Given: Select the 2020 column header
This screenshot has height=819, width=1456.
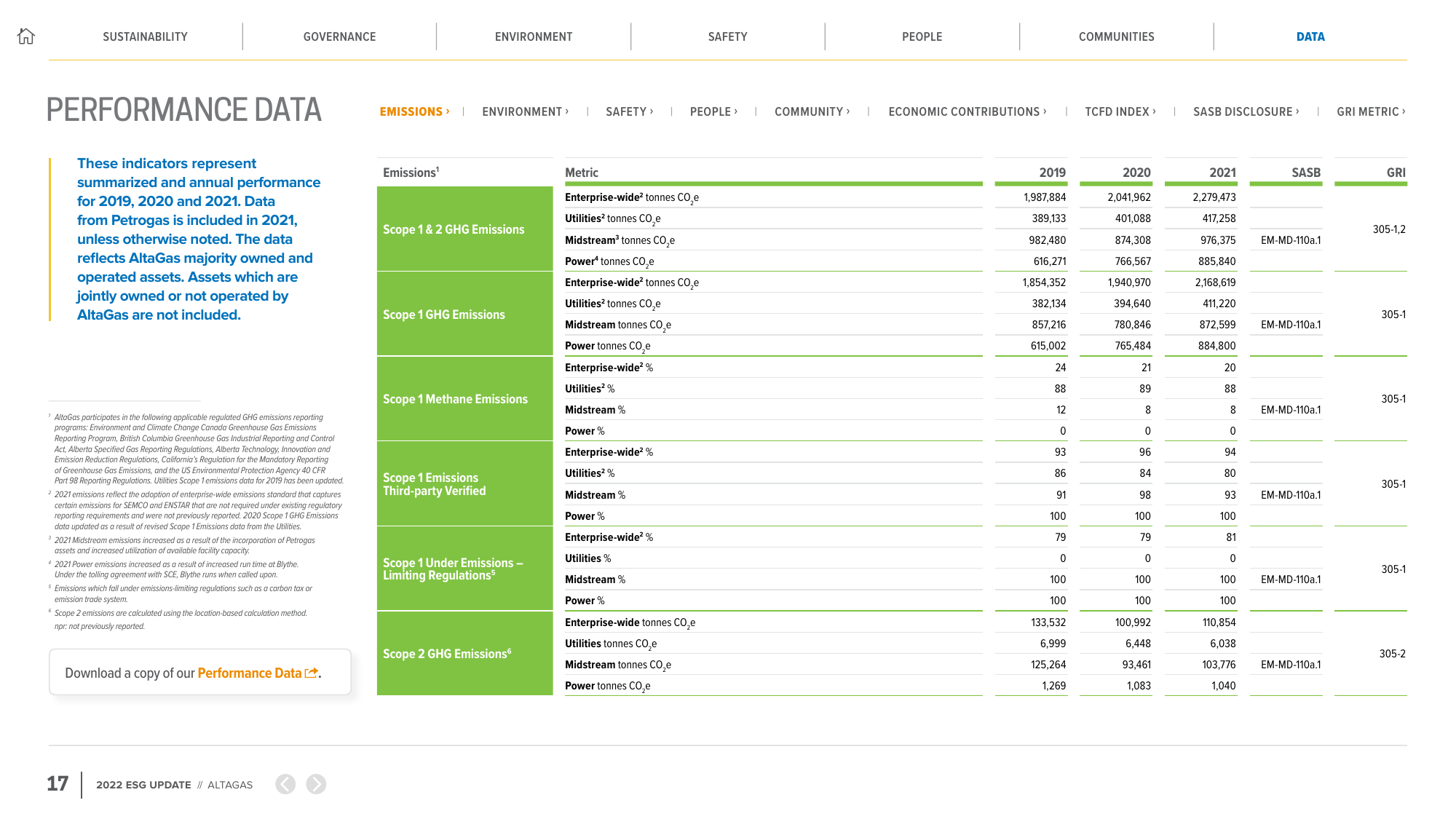Looking at the screenshot, I should click(x=1136, y=173).
